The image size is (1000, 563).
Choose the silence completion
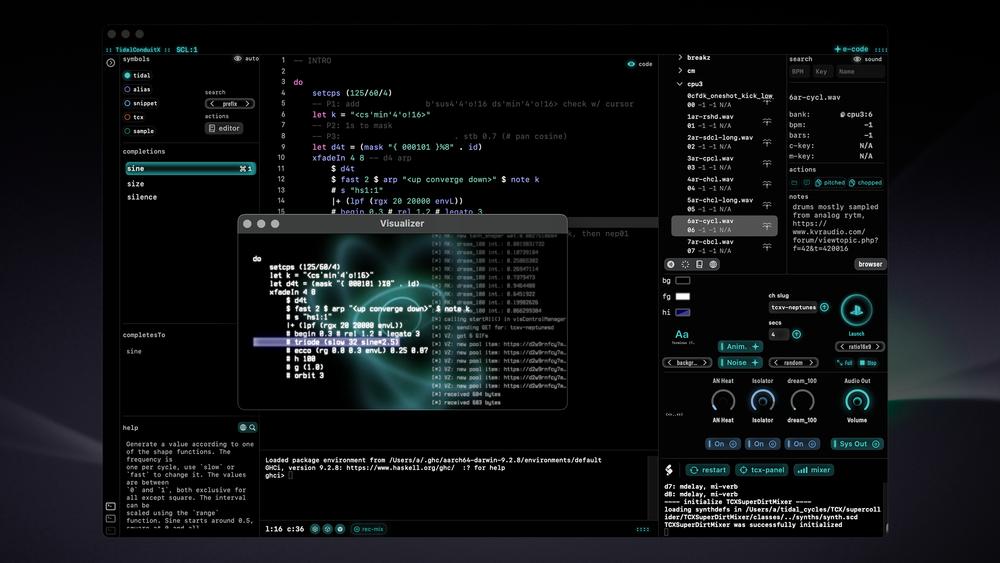(x=142, y=197)
